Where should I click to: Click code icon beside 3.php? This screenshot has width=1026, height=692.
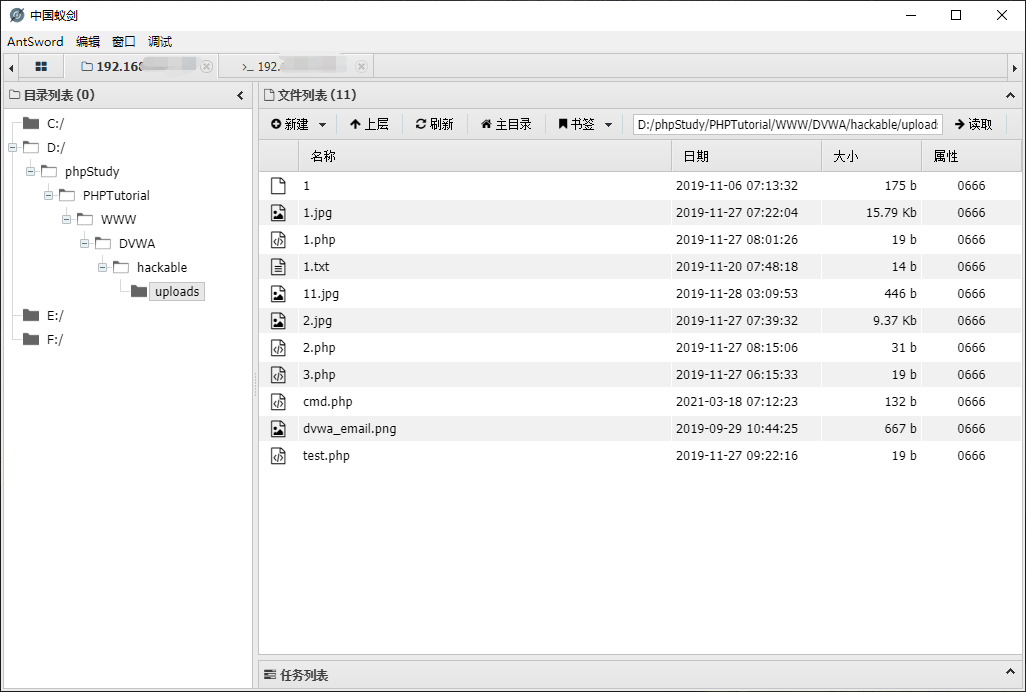click(x=278, y=375)
